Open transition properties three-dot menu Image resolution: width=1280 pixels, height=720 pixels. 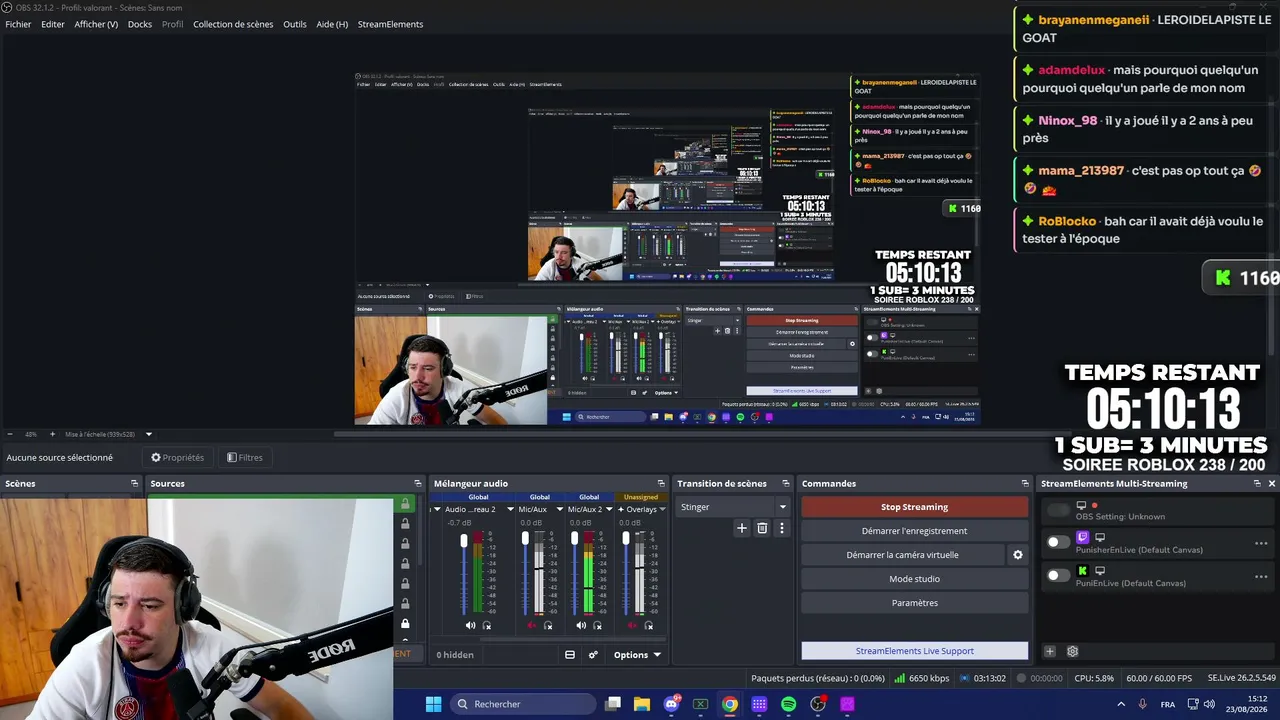coord(782,528)
